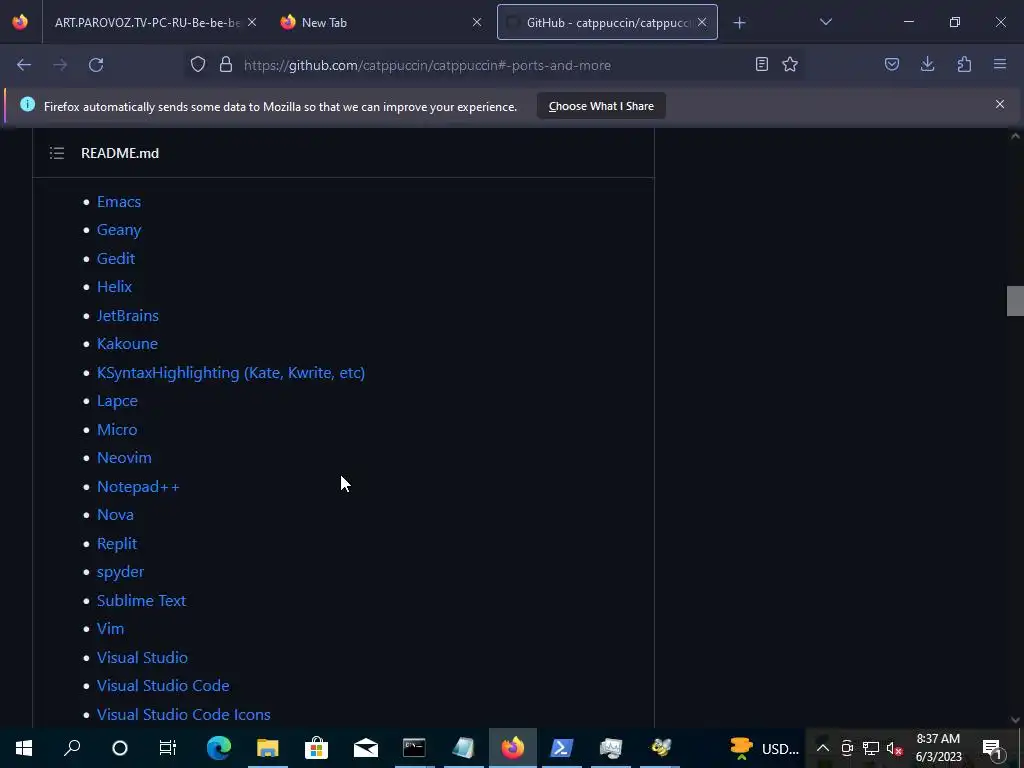This screenshot has width=1024, height=768.
Task: Open the Nova port link
Action: point(115,515)
